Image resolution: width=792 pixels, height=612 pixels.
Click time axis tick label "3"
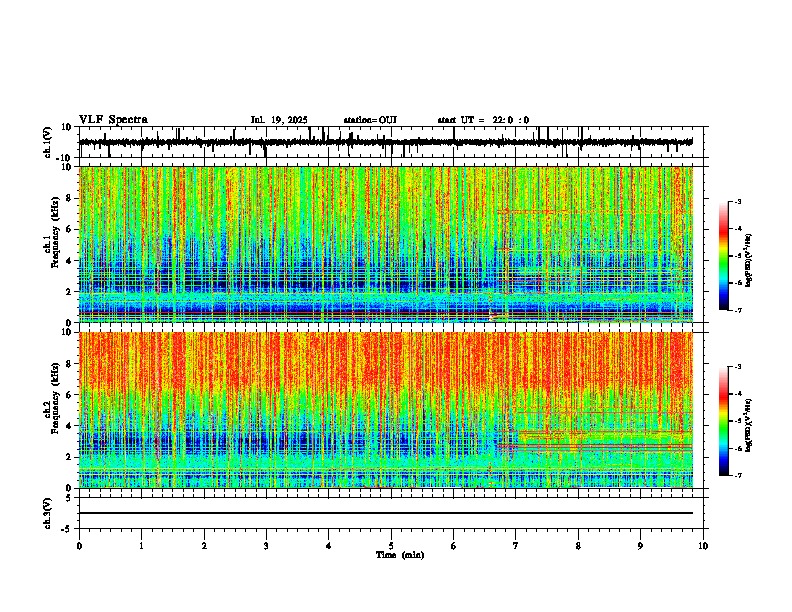click(266, 546)
